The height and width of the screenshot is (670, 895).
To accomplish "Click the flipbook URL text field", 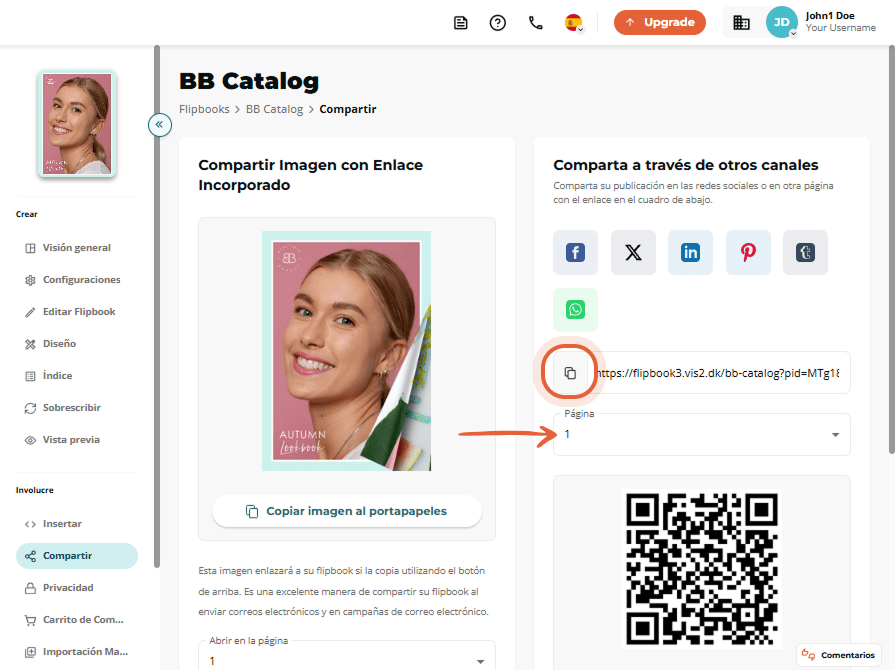I will tap(719, 373).
